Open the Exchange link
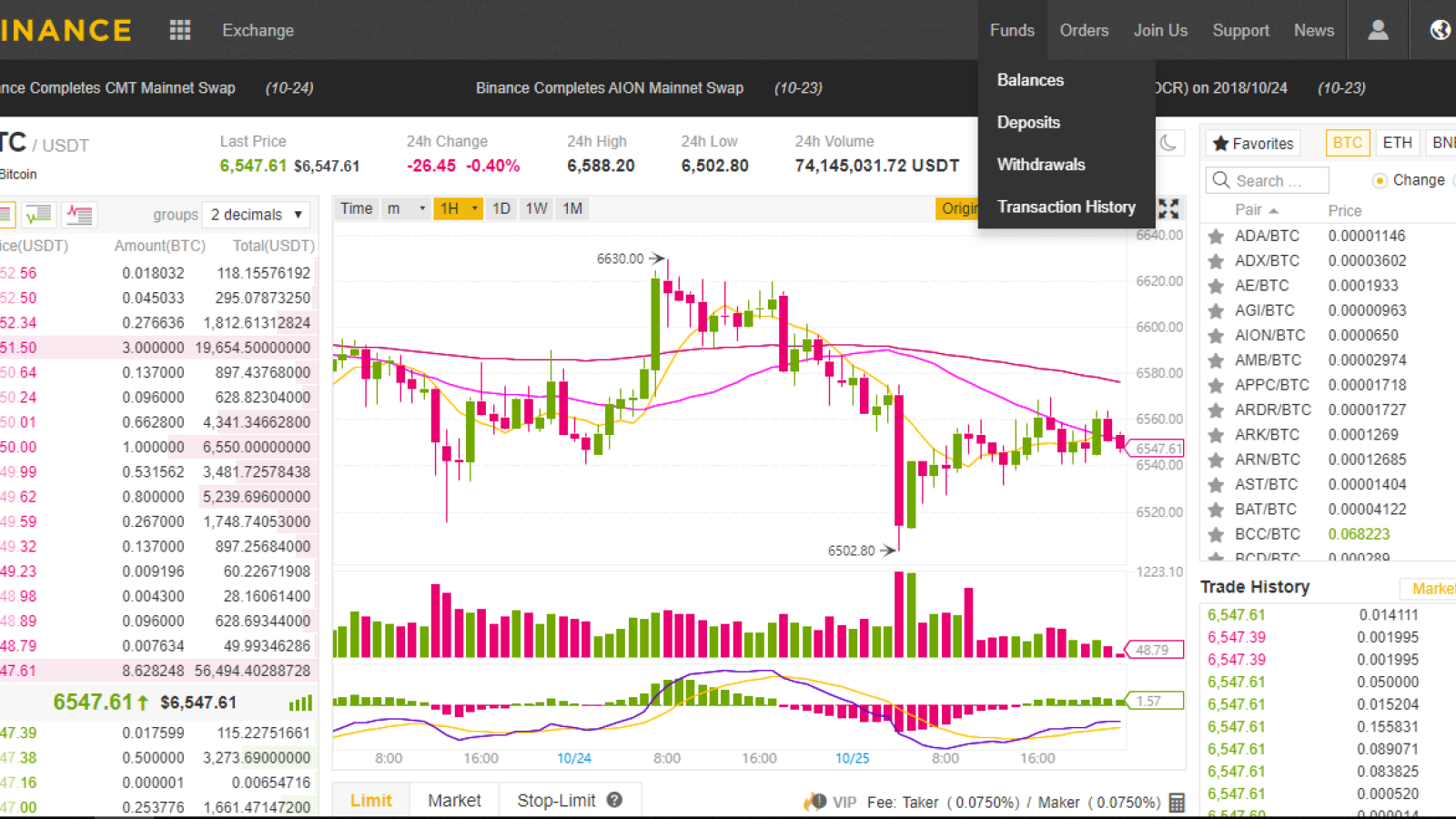Screen dimensions: 1456x819 (258, 30)
